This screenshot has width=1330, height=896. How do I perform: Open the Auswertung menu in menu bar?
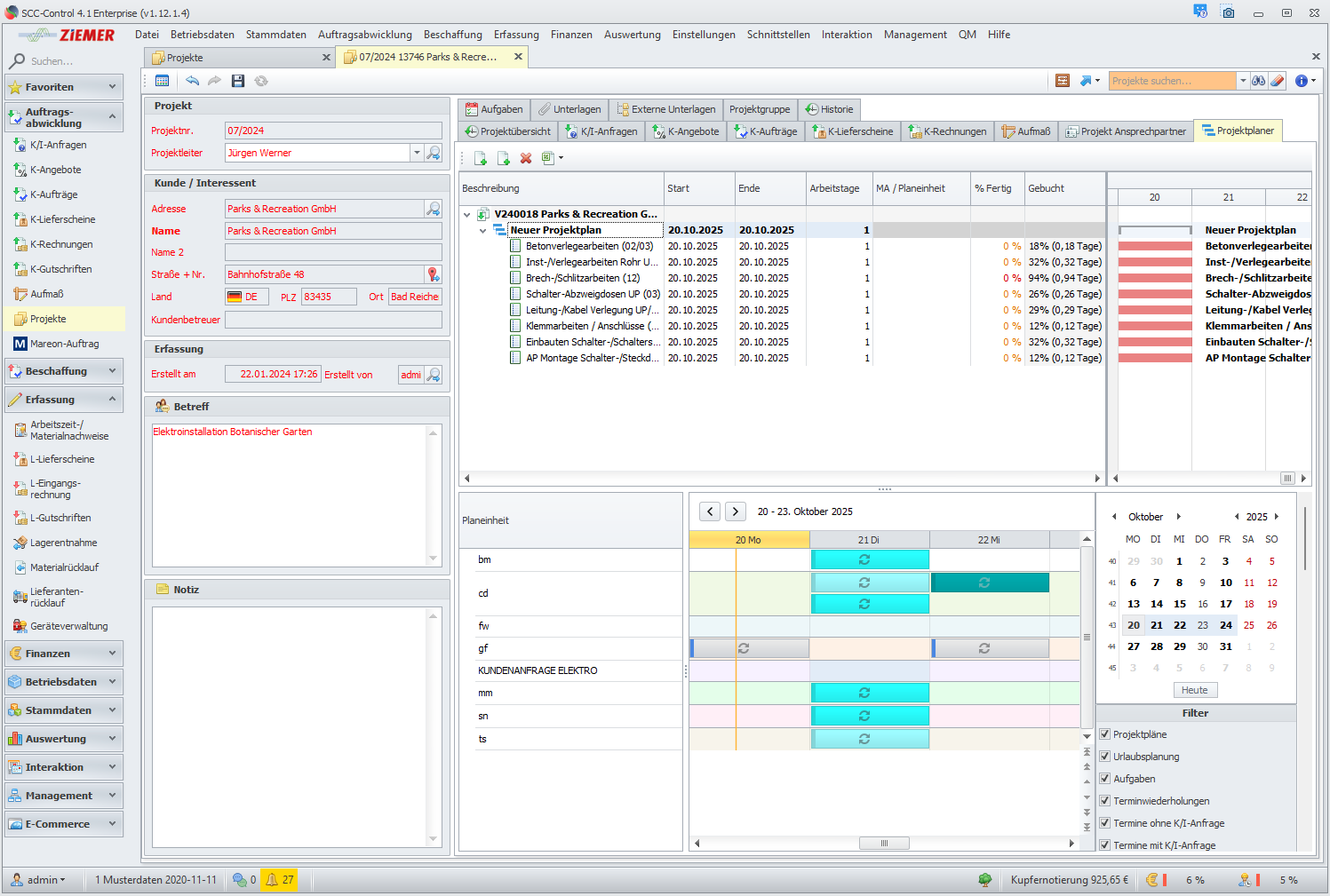(x=632, y=35)
